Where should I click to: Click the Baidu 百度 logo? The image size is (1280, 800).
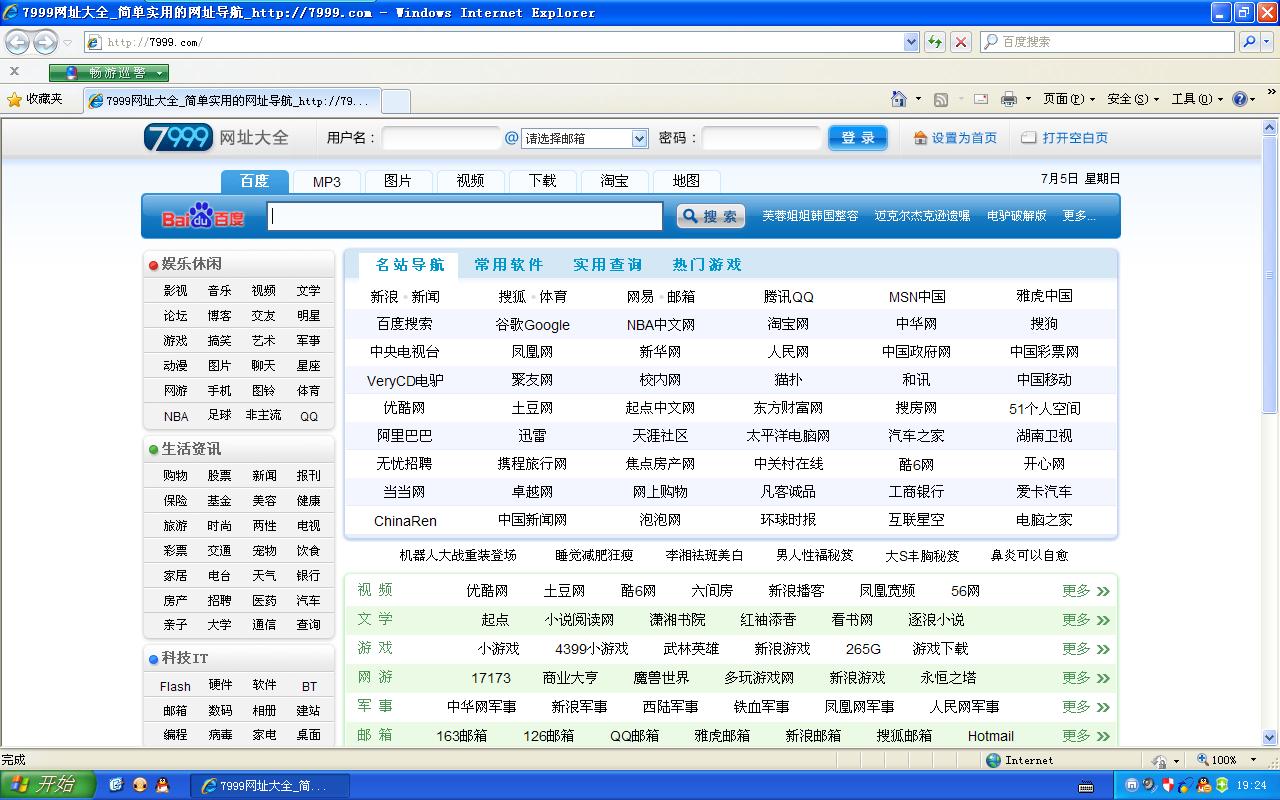[x=203, y=216]
